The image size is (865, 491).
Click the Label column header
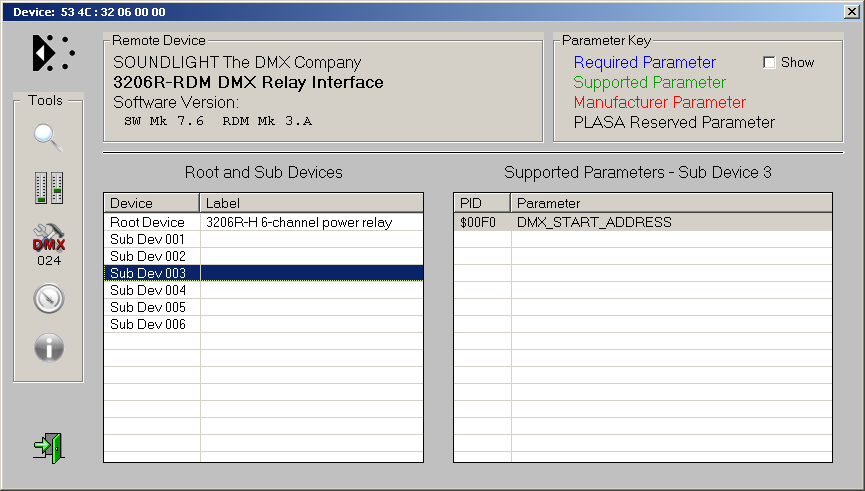click(x=311, y=203)
